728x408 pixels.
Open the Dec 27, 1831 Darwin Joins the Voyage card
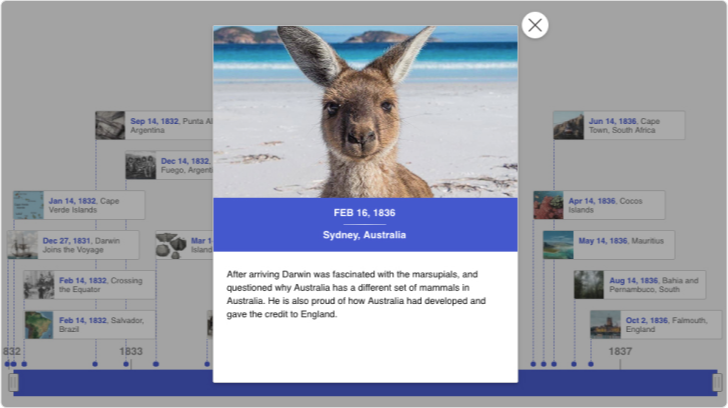coord(73,245)
